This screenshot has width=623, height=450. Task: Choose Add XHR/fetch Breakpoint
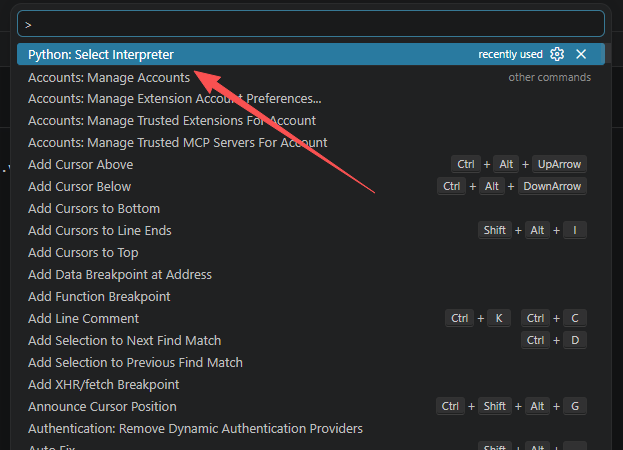(311, 384)
